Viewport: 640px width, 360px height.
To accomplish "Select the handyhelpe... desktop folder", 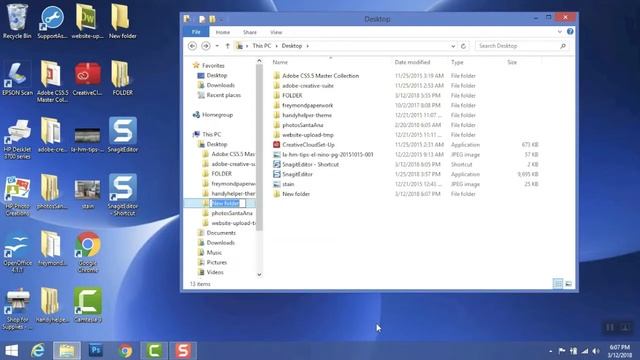I will [52, 306].
